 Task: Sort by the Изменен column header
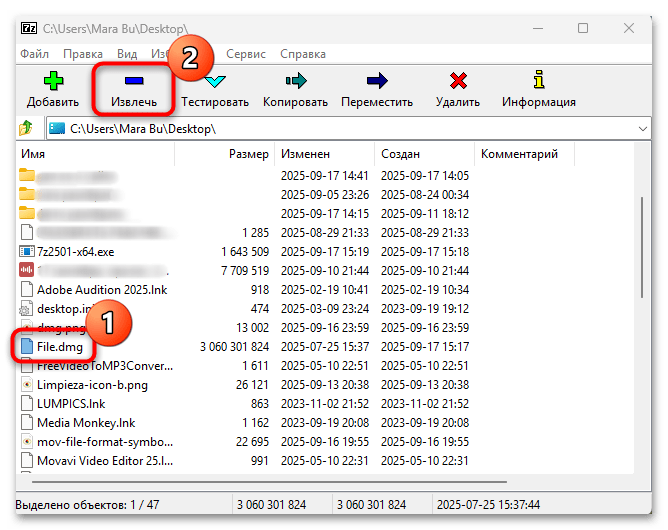[325, 154]
